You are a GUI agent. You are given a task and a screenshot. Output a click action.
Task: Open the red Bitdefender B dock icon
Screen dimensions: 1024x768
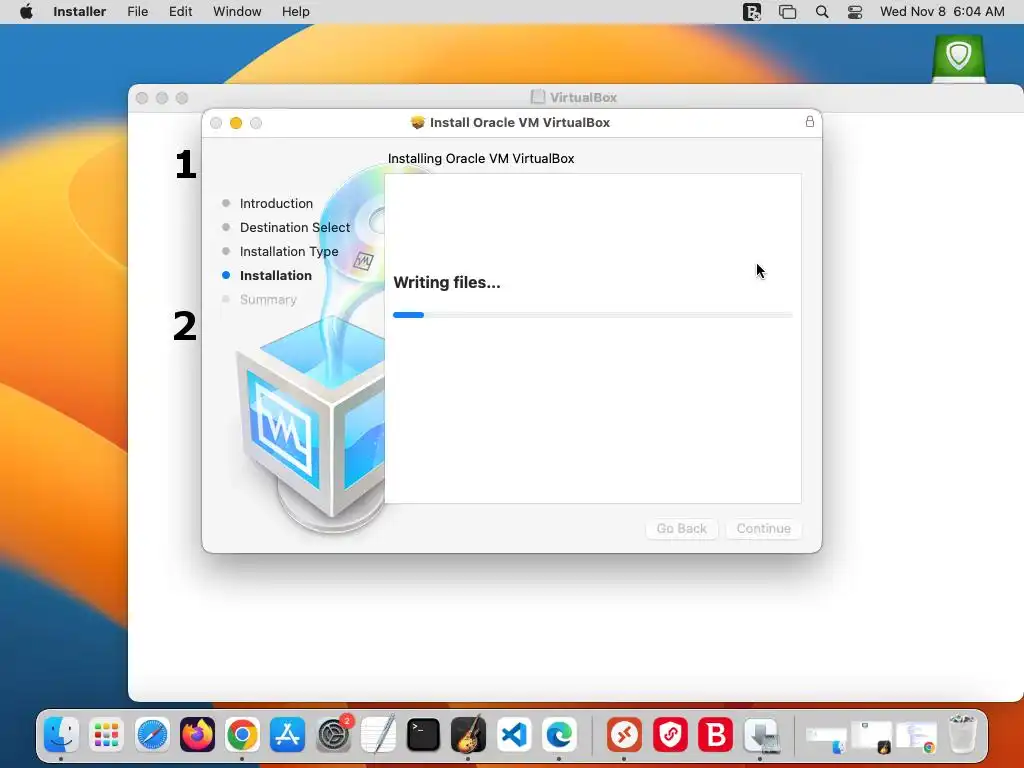coord(715,735)
